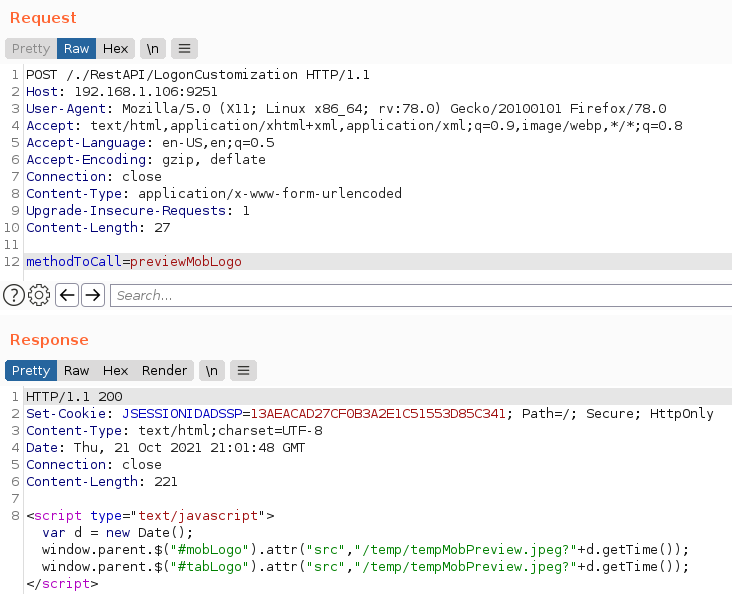Toggle newline display in Request panel
This screenshot has height=594, width=732.
(153, 48)
